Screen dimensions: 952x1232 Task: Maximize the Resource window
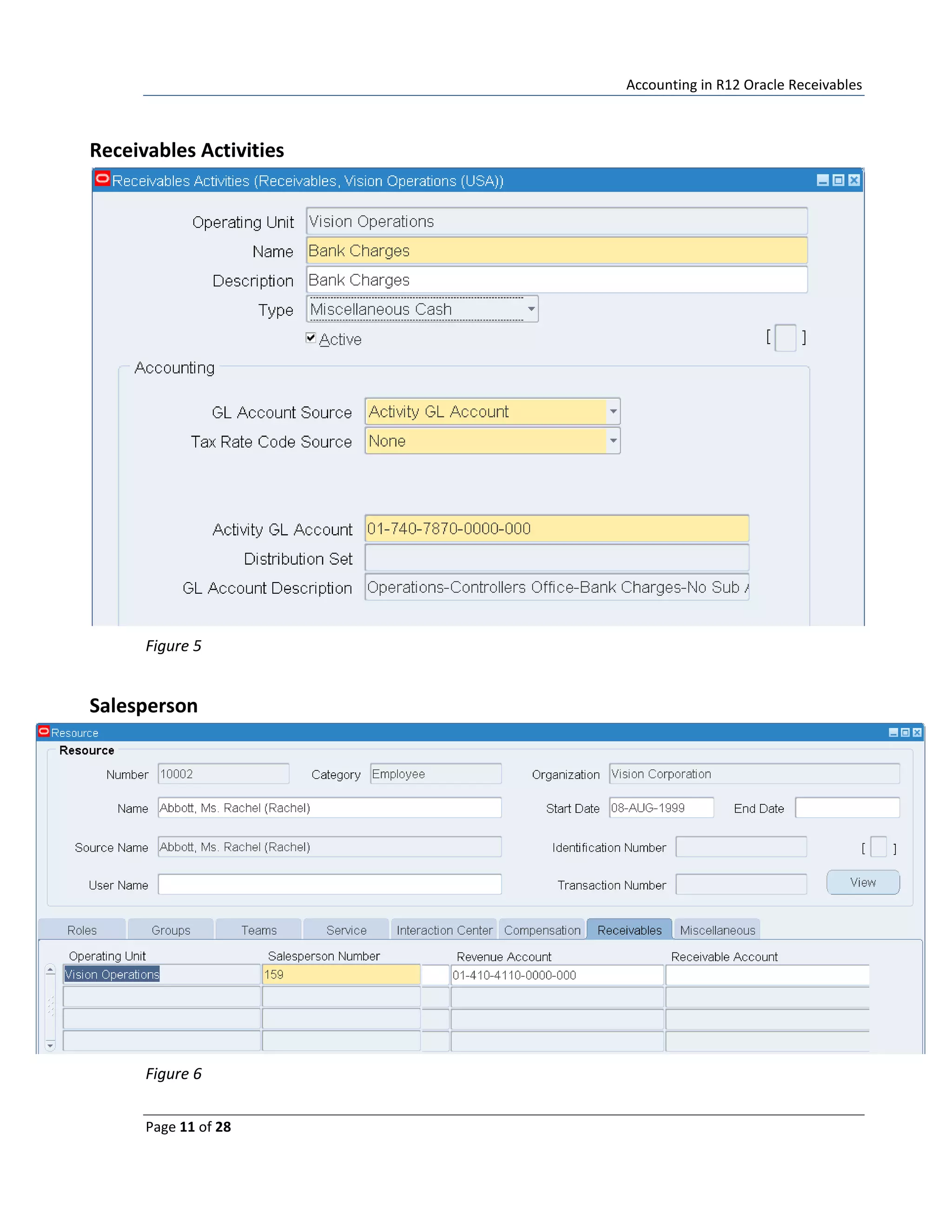coord(905,732)
